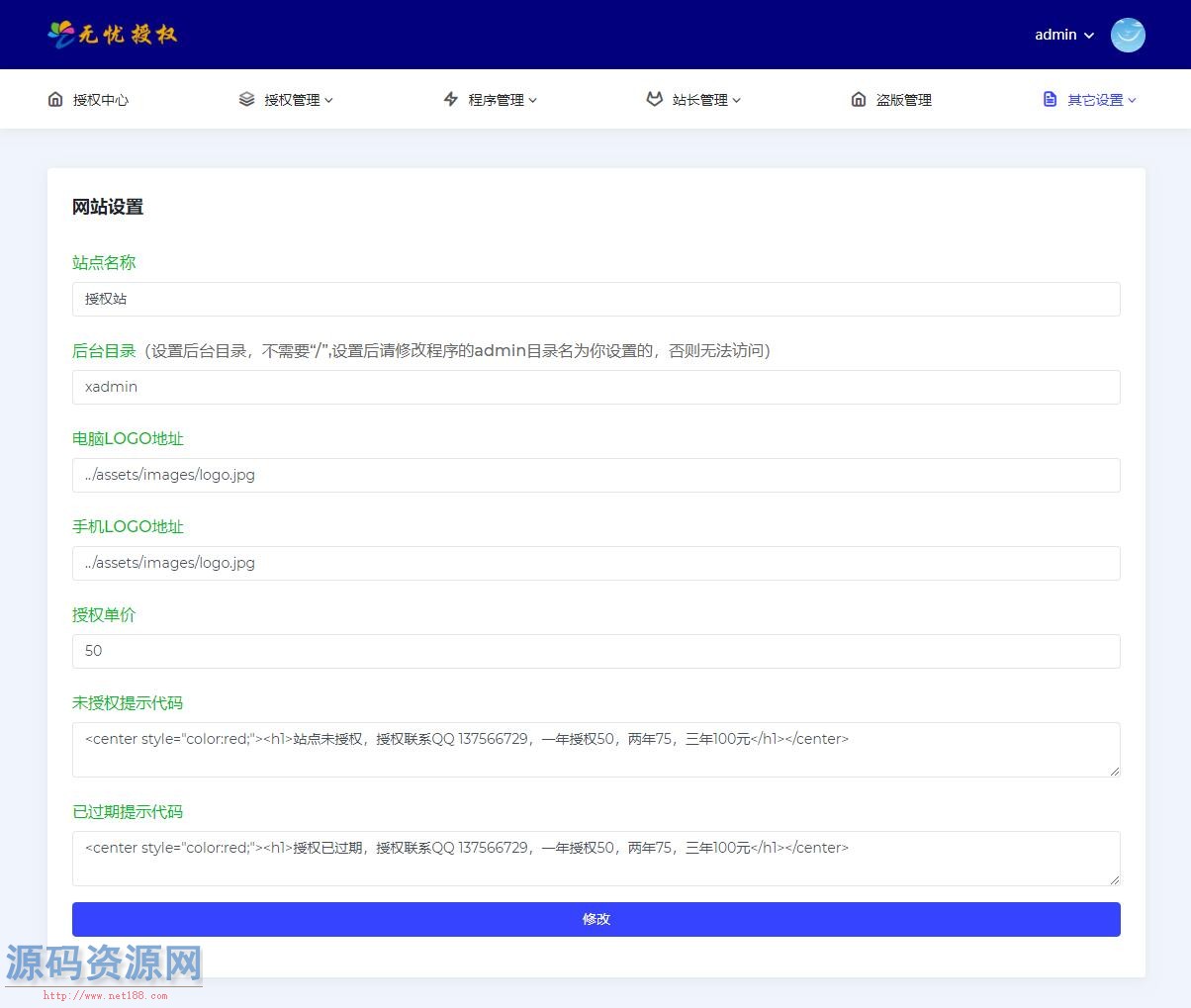
Task: Focus the 后台目录 xadmin input field
Action: (596, 387)
